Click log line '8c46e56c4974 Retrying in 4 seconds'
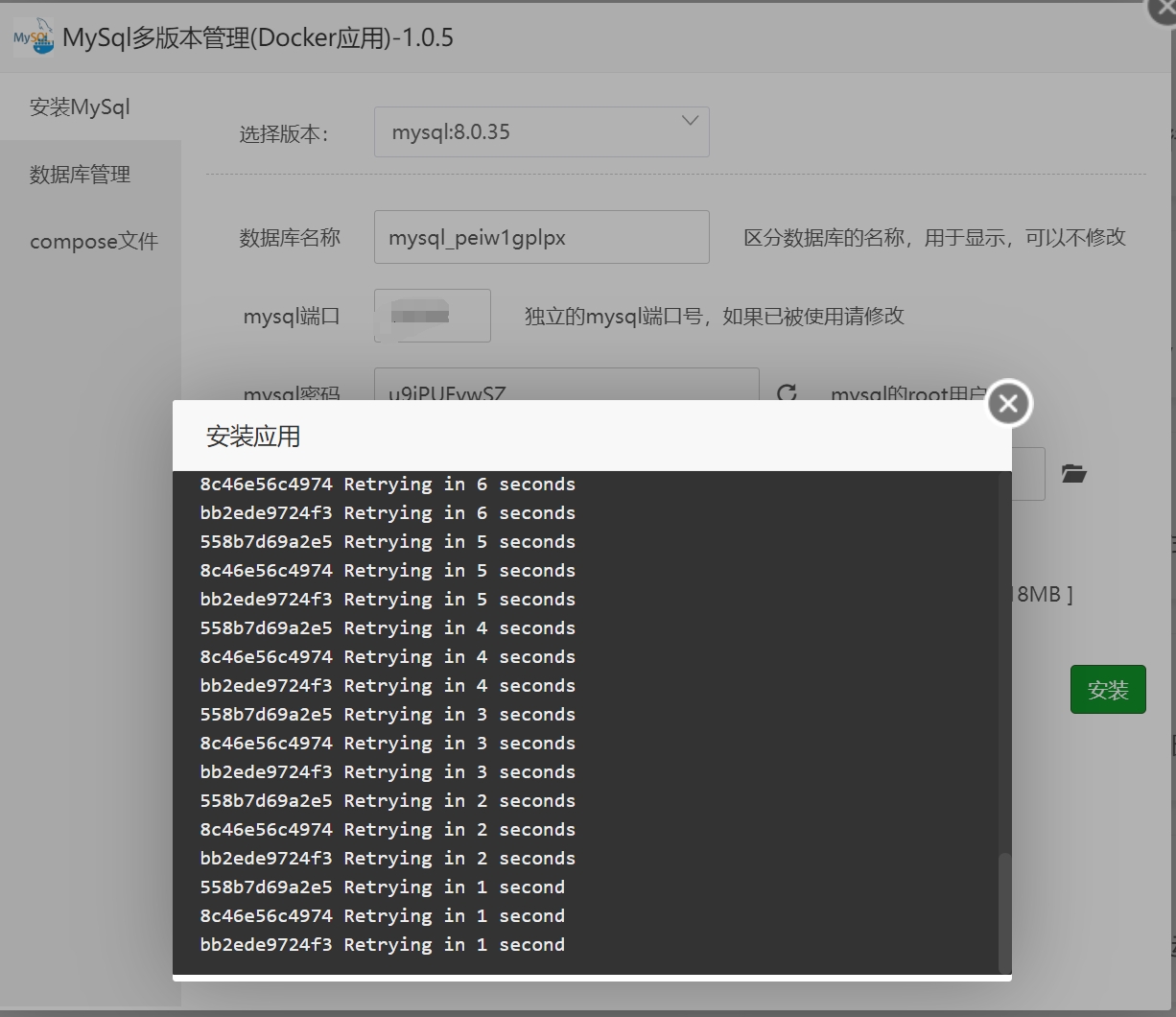This screenshot has height=1017, width=1176. coord(388,657)
